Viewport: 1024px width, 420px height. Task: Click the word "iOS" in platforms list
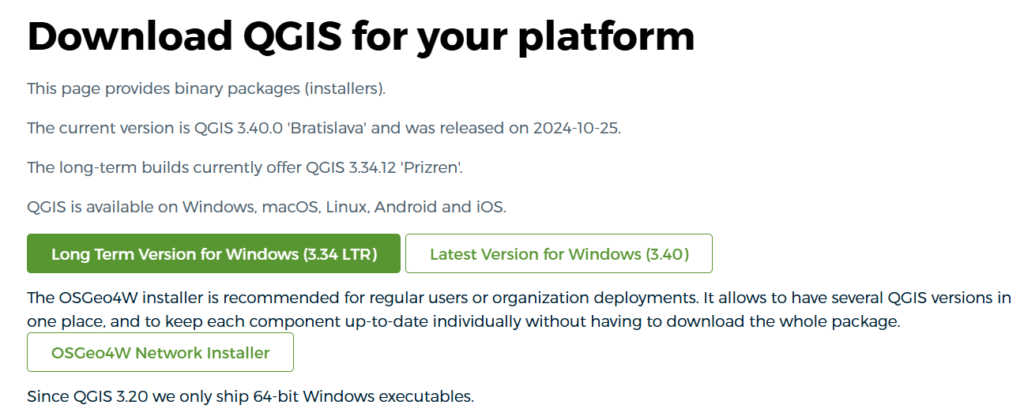(x=491, y=207)
